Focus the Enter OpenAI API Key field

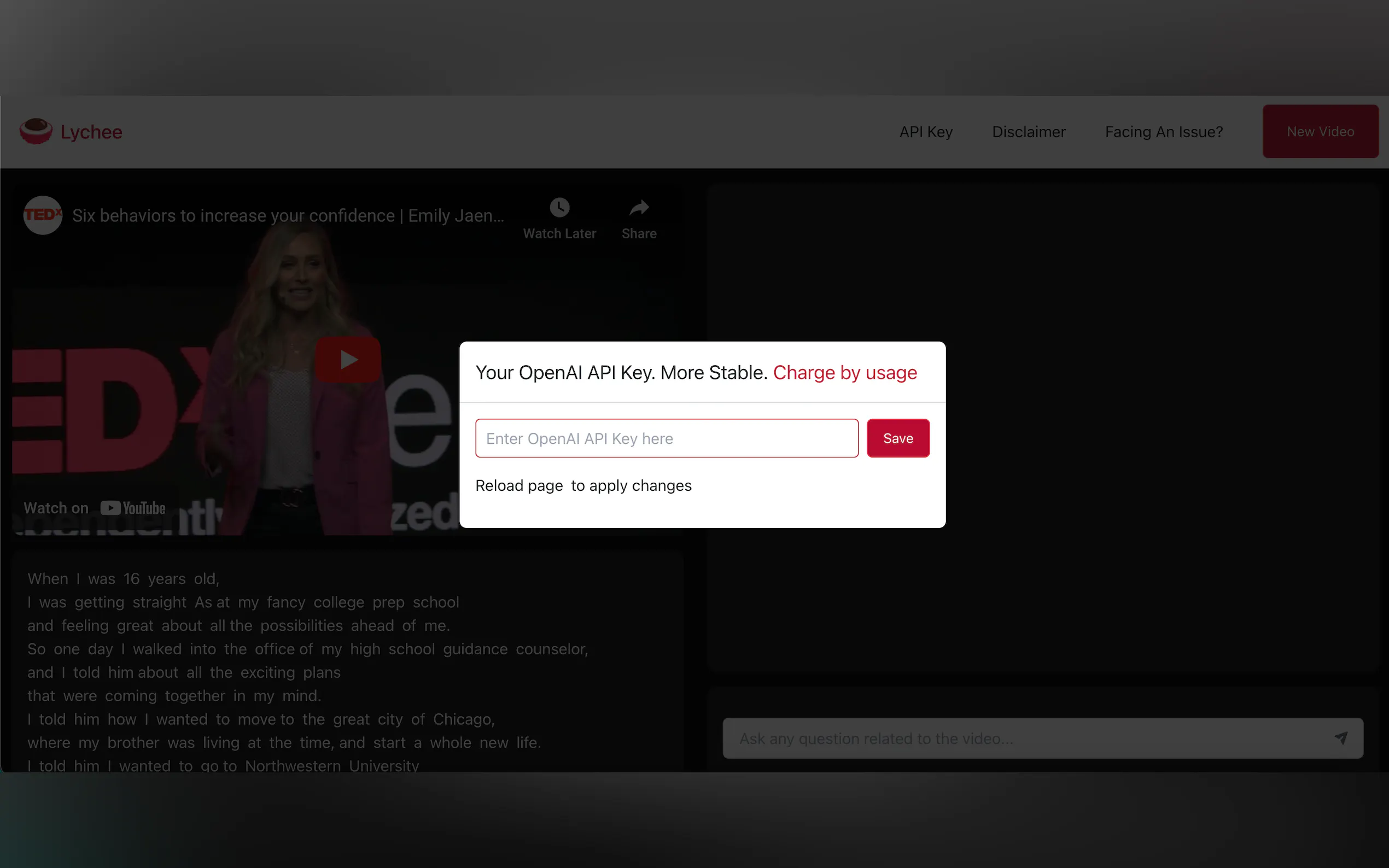click(666, 438)
